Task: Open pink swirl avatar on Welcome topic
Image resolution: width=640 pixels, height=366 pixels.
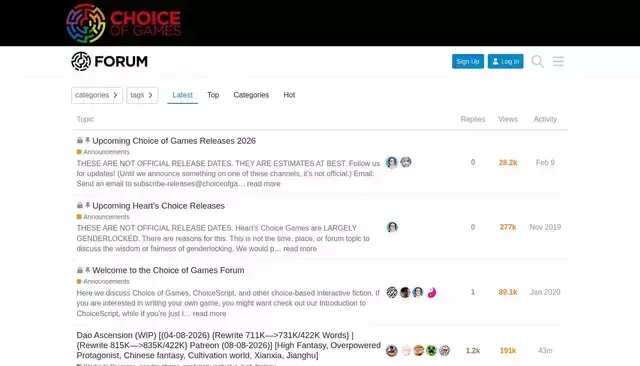Action: (431, 292)
